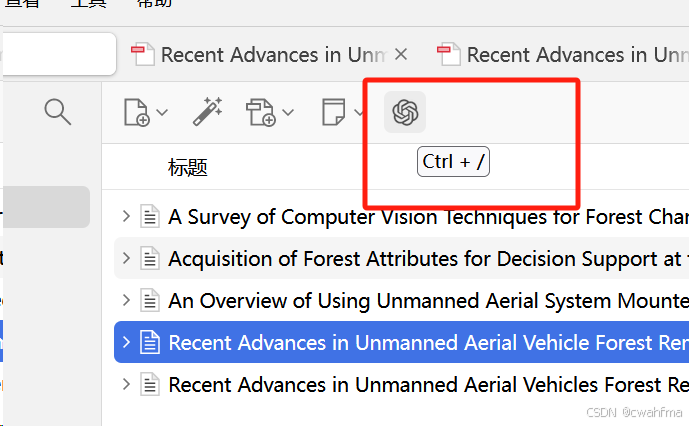This screenshot has height=426, width=689.
Task: Select "An Overview of Using Unmanned Aerial System"
Action: (x=420, y=300)
